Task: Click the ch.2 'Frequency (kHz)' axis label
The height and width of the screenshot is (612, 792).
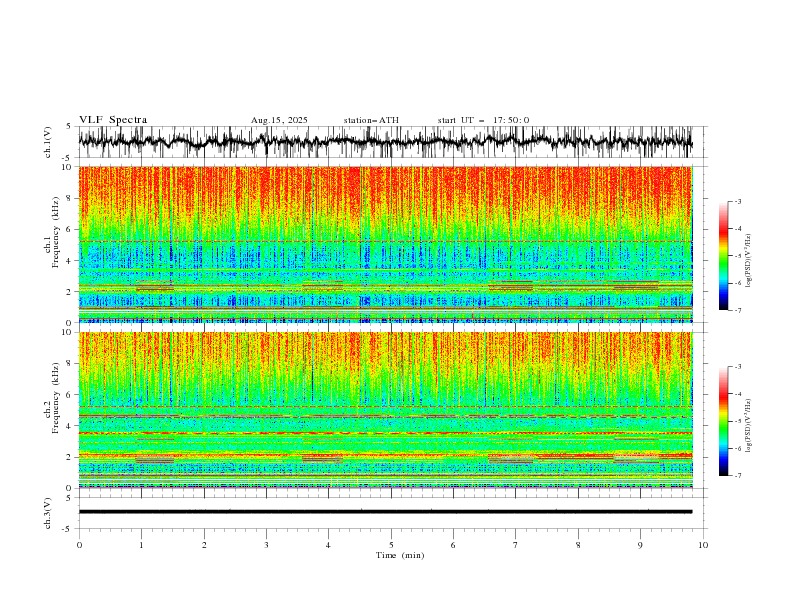Action: point(56,398)
